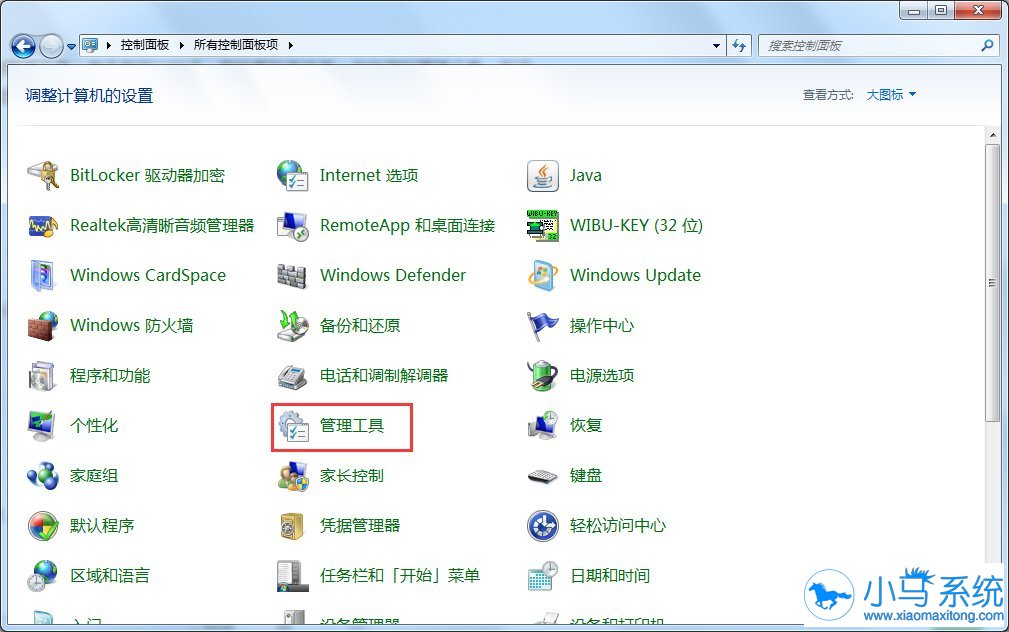The height and width of the screenshot is (632, 1009).
Task: Open the recent pages dropdown beside Forward
Action: [x=71, y=46]
